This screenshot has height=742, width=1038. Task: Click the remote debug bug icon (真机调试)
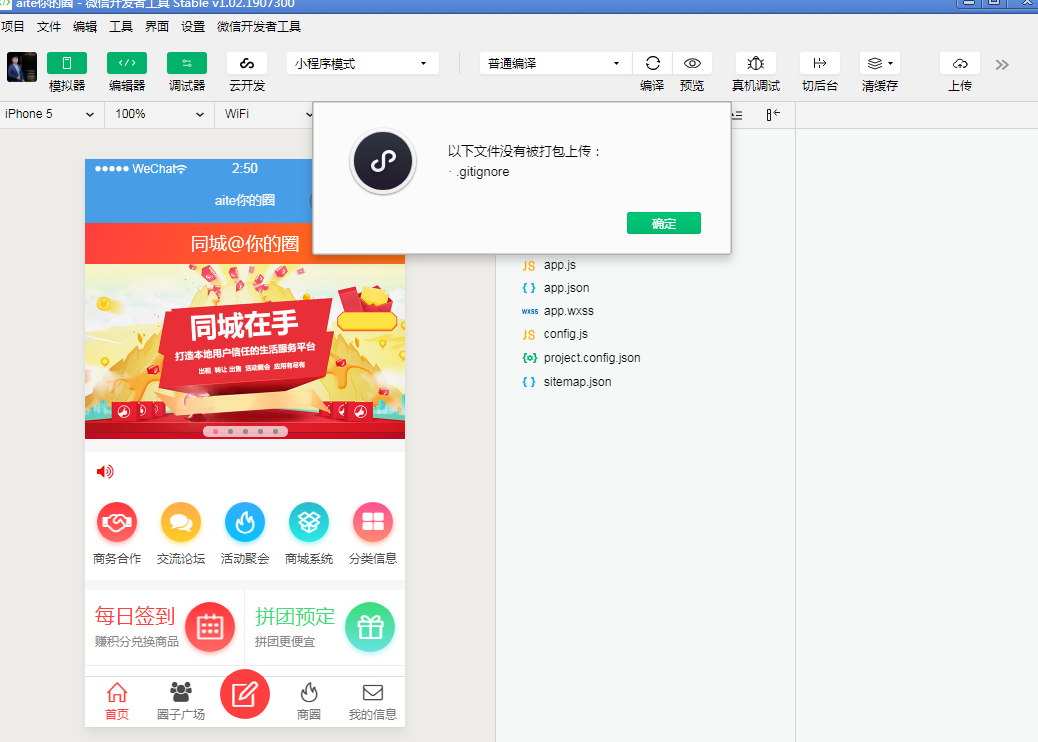pos(755,63)
